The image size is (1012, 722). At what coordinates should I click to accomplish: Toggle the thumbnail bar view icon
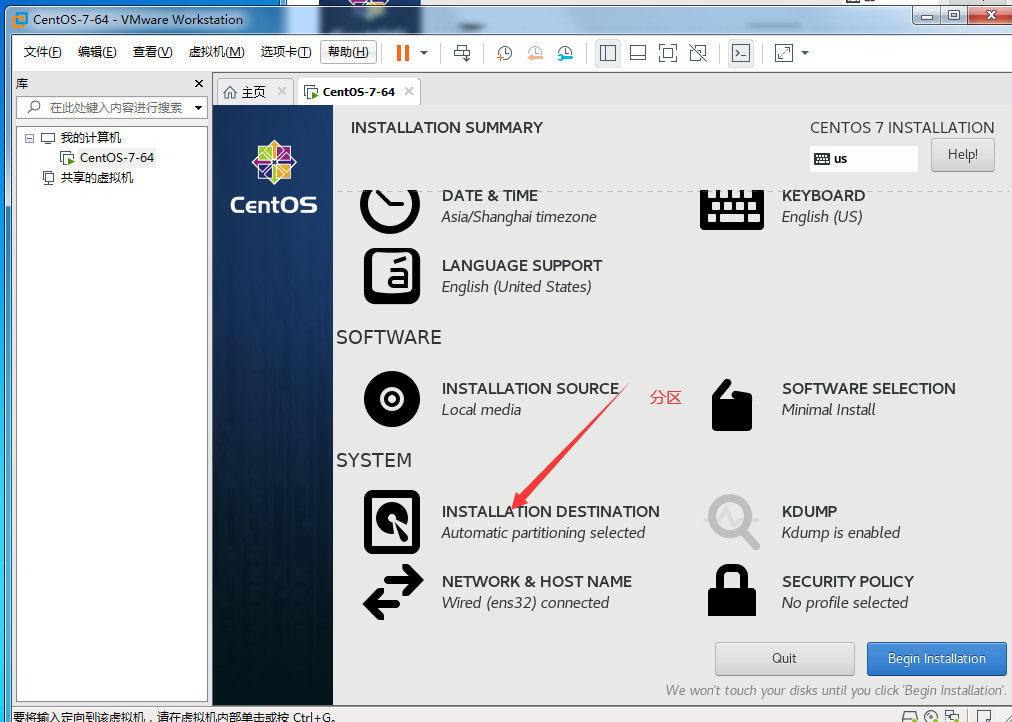click(x=638, y=53)
